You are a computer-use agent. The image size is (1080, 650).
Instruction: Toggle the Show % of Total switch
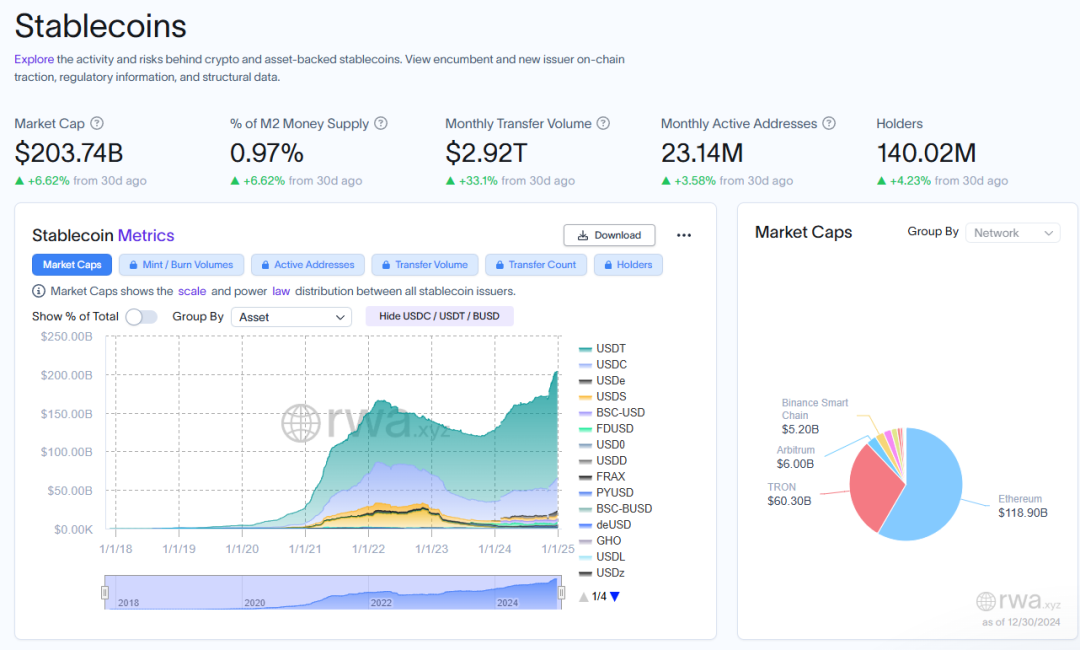[141, 317]
